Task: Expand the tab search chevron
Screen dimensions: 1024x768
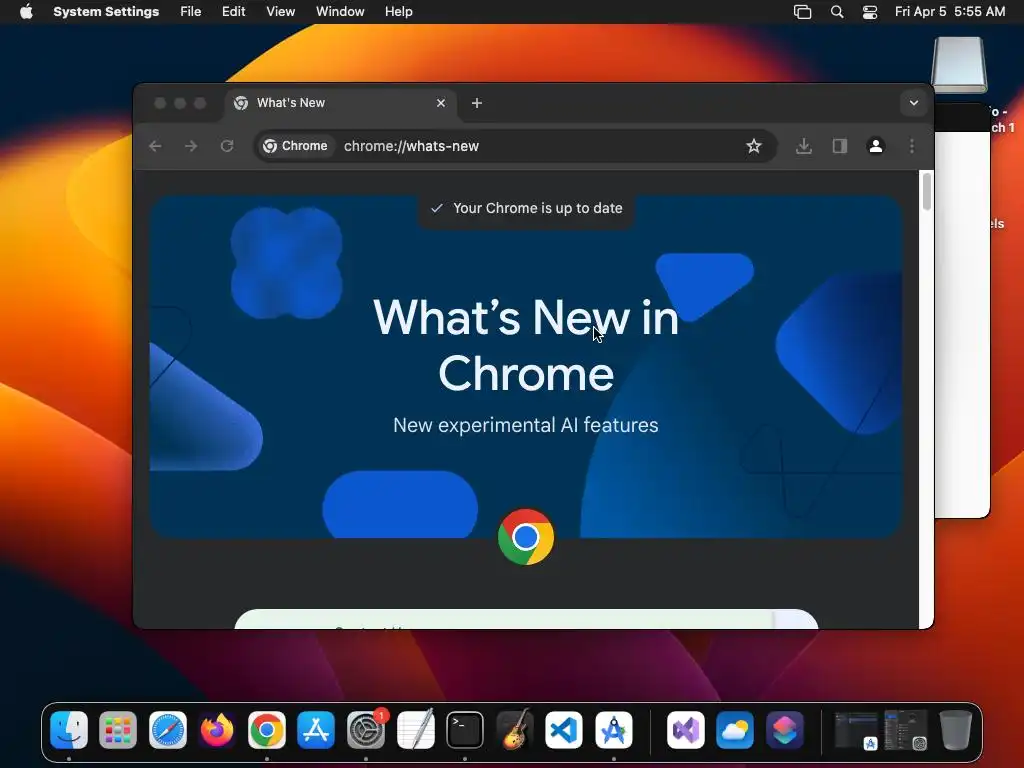Action: pos(914,103)
